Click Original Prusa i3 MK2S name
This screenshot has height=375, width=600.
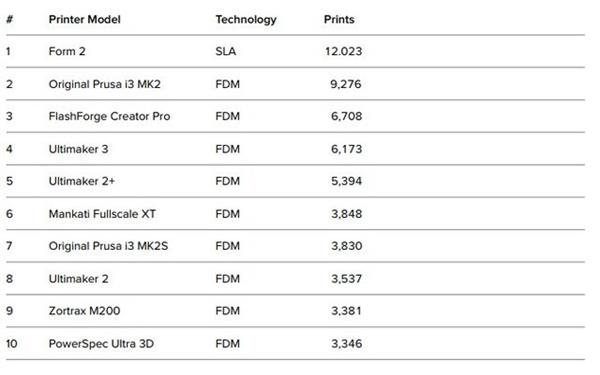pyautogui.click(x=108, y=246)
